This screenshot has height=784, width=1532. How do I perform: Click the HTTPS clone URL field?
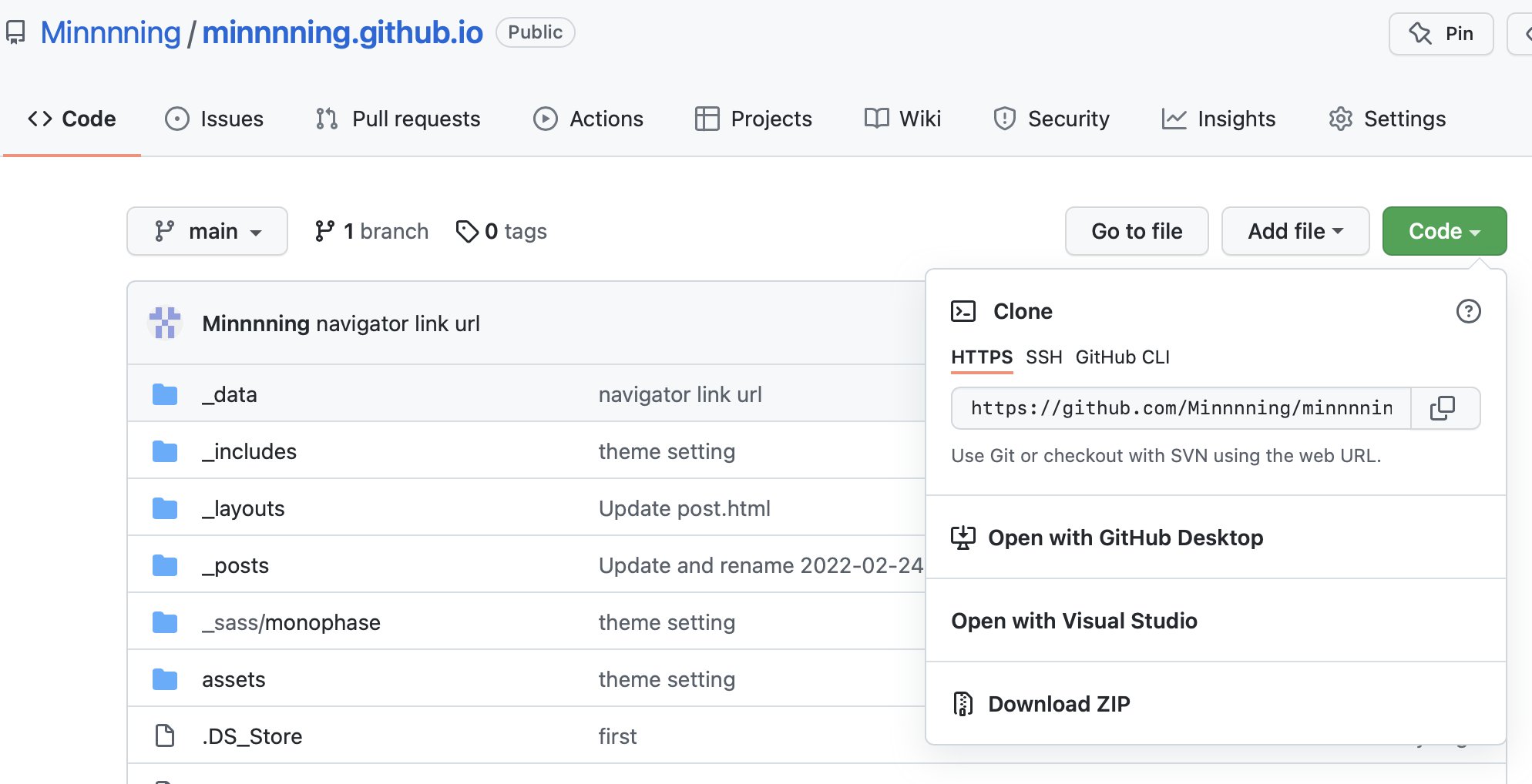coord(1181,408)
